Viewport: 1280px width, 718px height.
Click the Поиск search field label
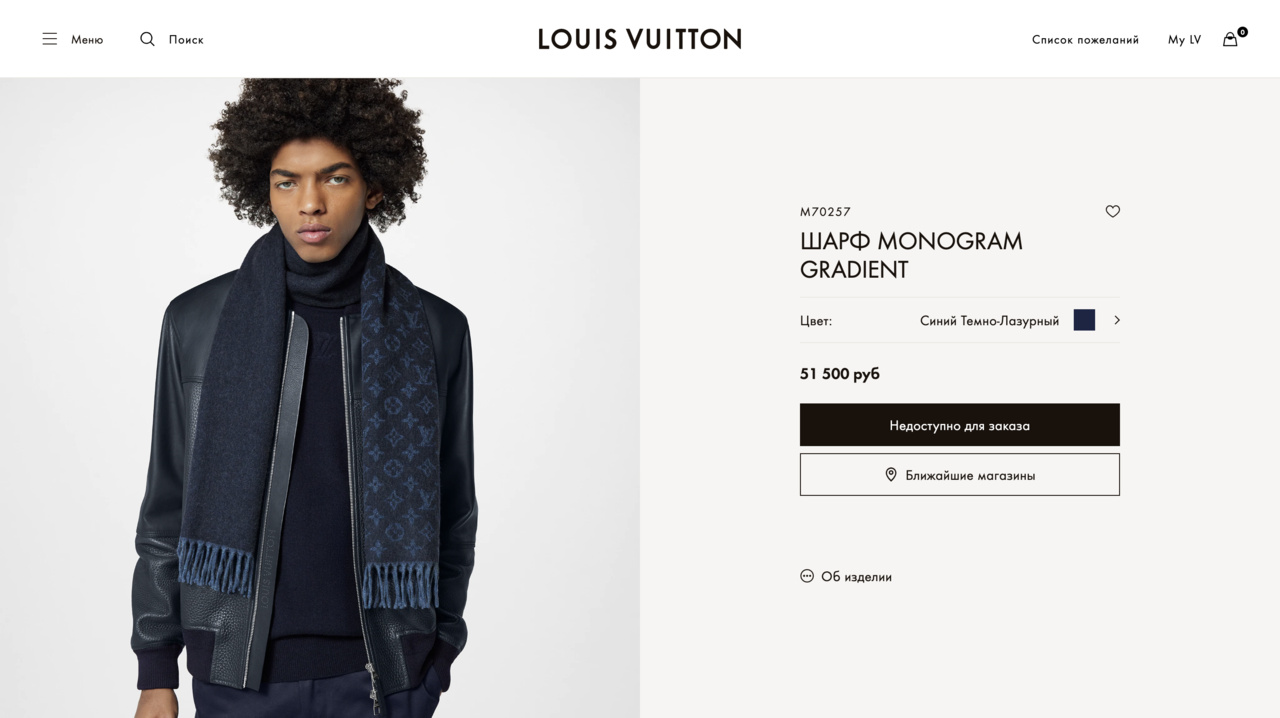(x=186, y=39)
